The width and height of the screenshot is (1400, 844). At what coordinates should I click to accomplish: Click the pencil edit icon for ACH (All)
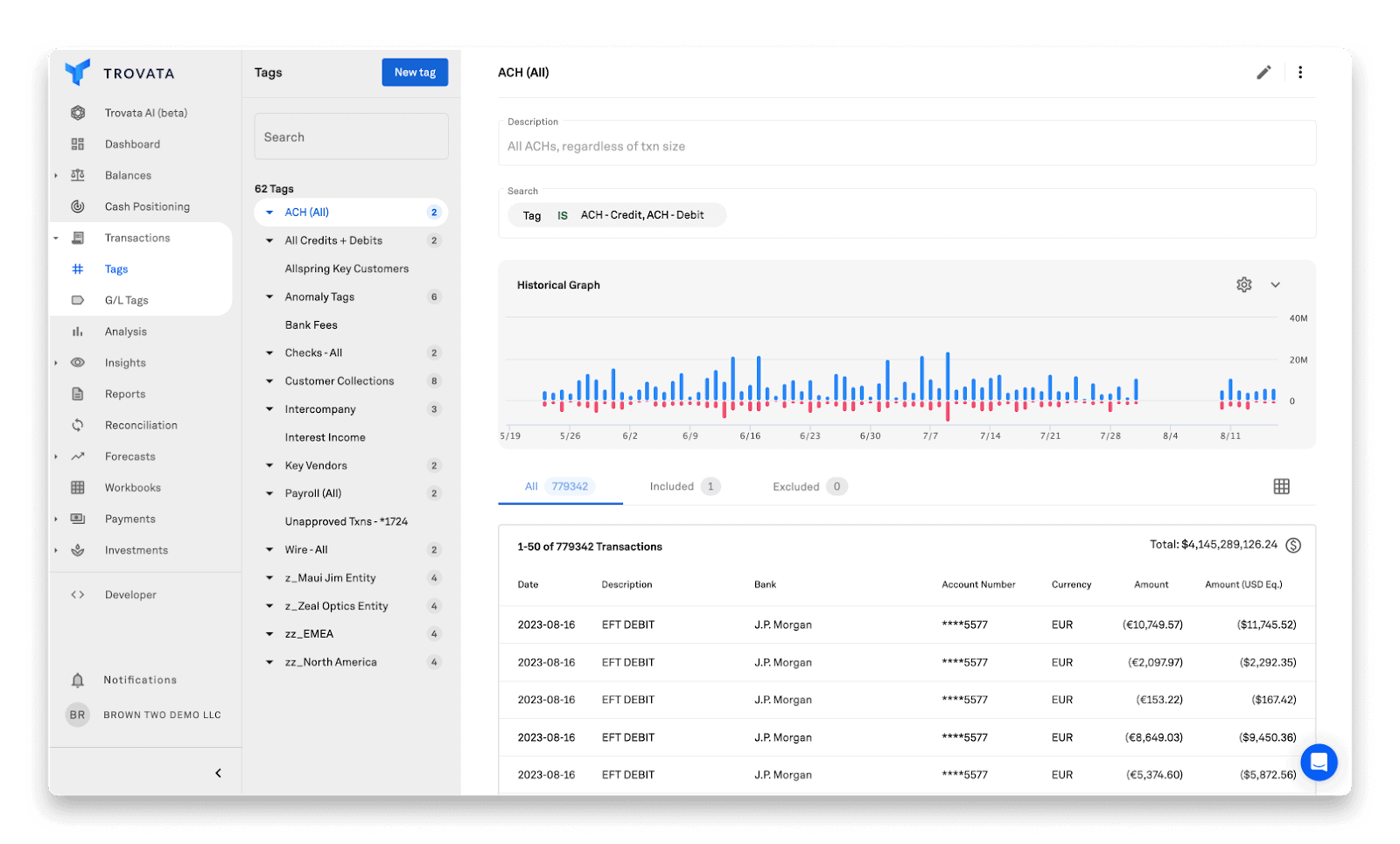[x=1263, y=73]
